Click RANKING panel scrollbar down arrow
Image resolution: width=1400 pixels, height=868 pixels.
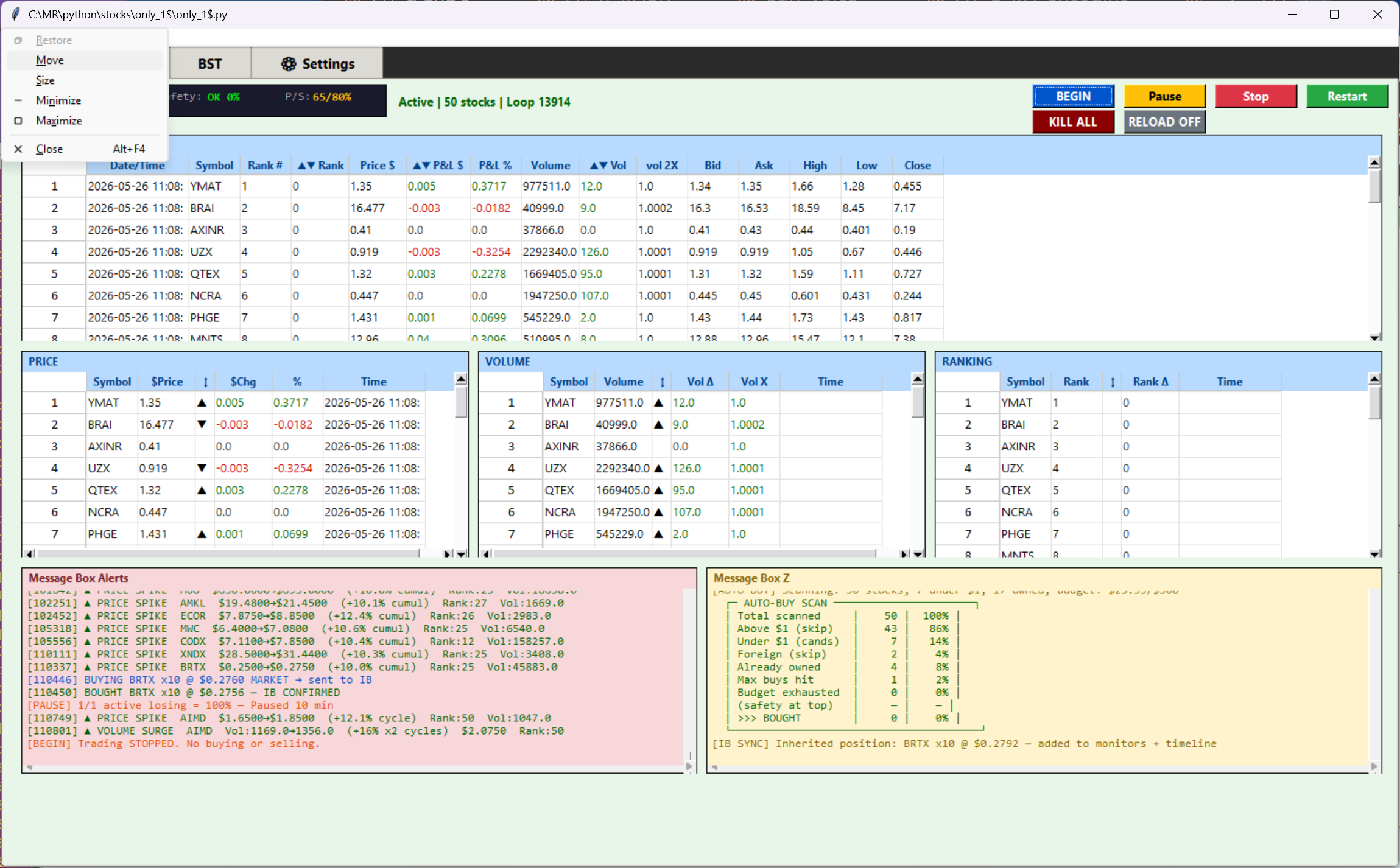click(x=1374, y=554)
